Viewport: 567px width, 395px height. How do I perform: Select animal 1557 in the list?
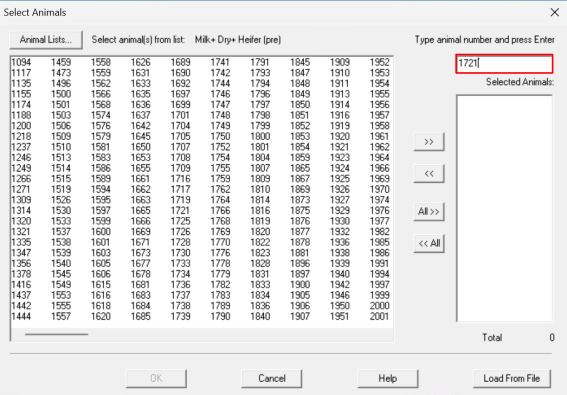[x=61, y=317]
